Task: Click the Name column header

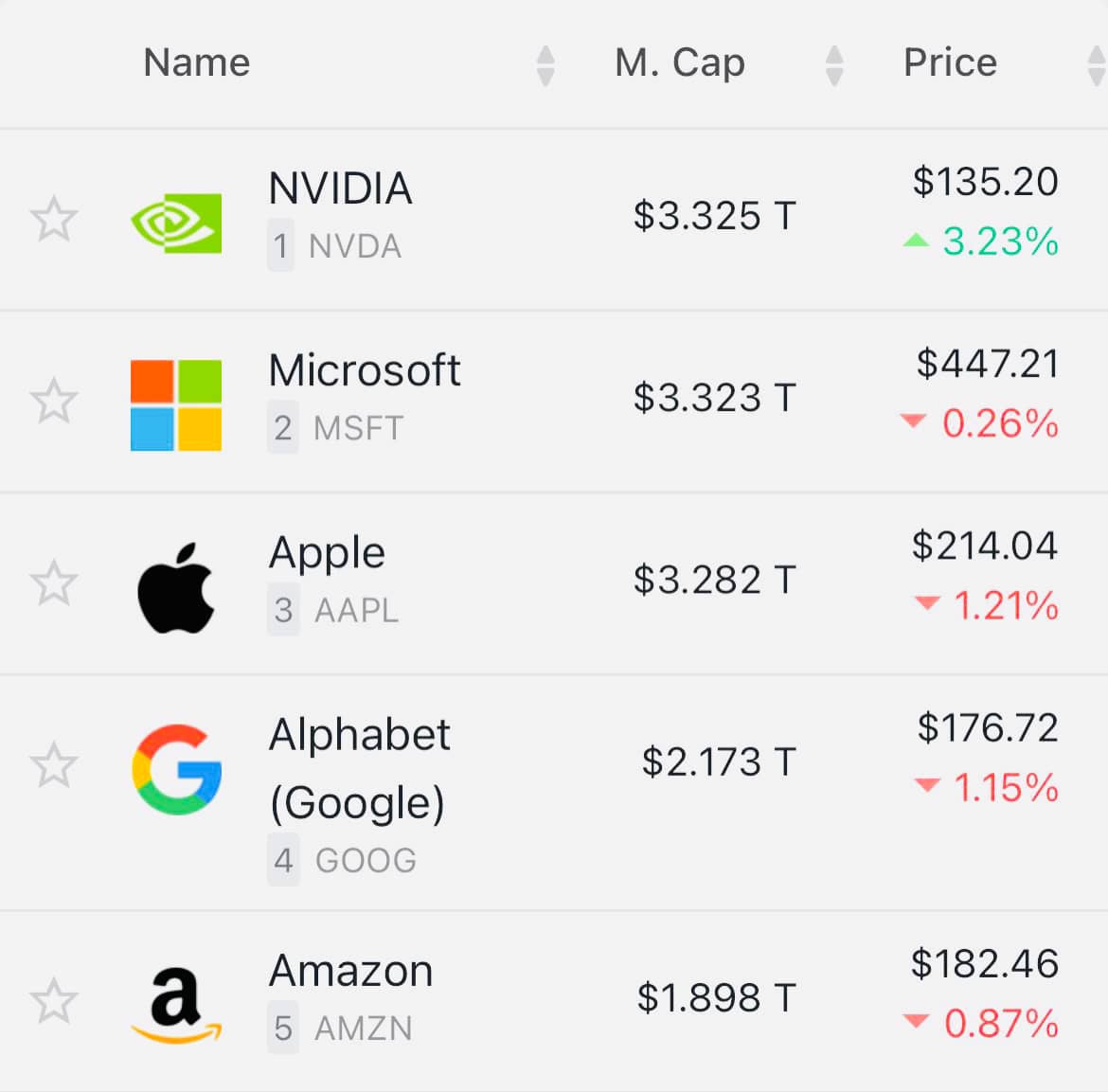Action: point(197,63)
